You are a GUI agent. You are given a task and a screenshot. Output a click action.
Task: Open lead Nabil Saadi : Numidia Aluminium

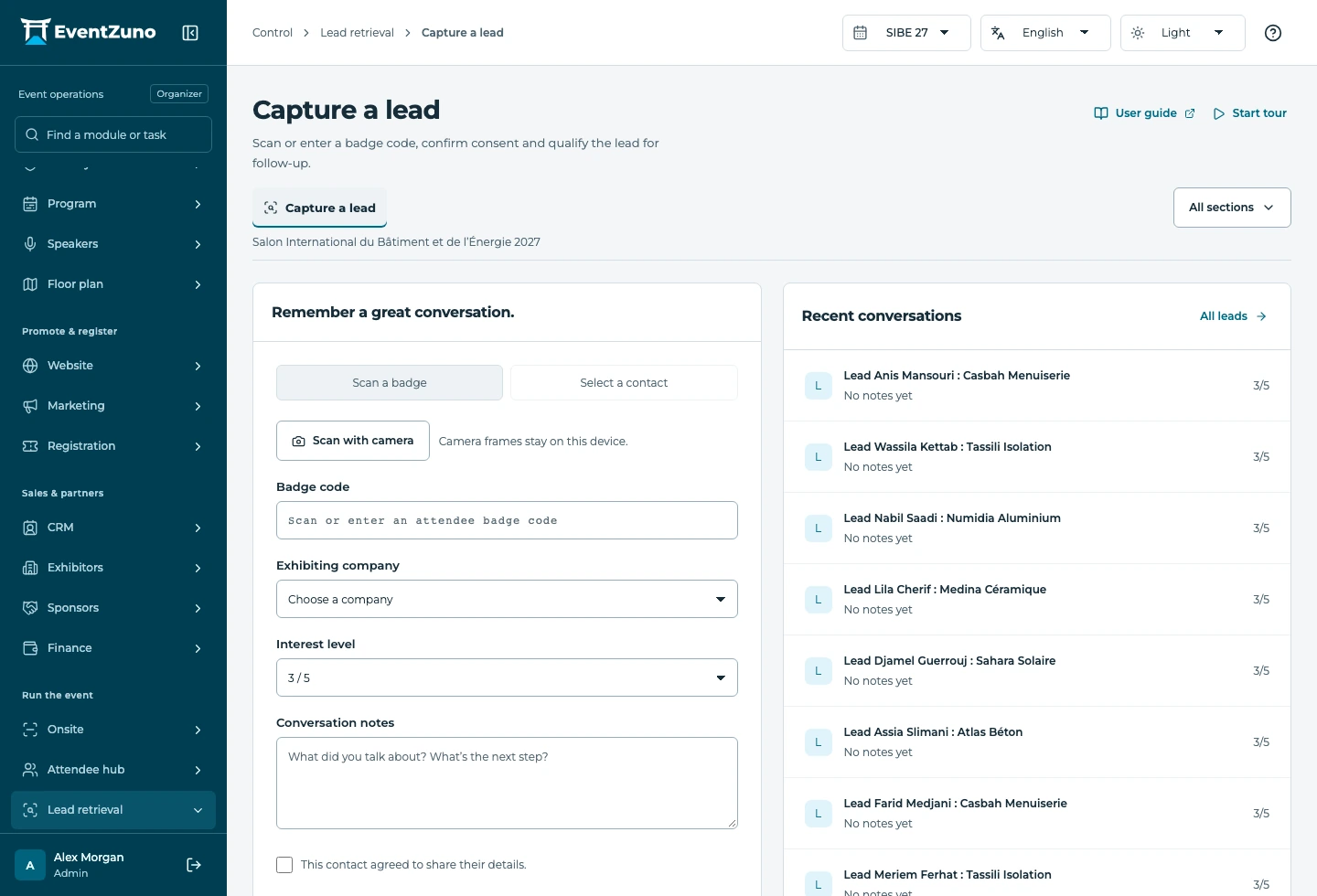pos(1037,528)
